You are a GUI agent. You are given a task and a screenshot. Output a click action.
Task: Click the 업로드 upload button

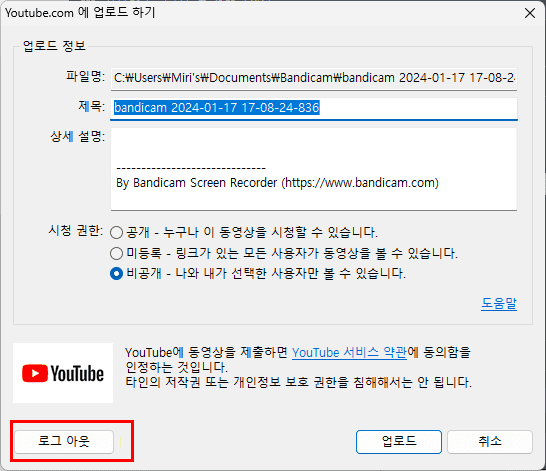pos(399,441)
